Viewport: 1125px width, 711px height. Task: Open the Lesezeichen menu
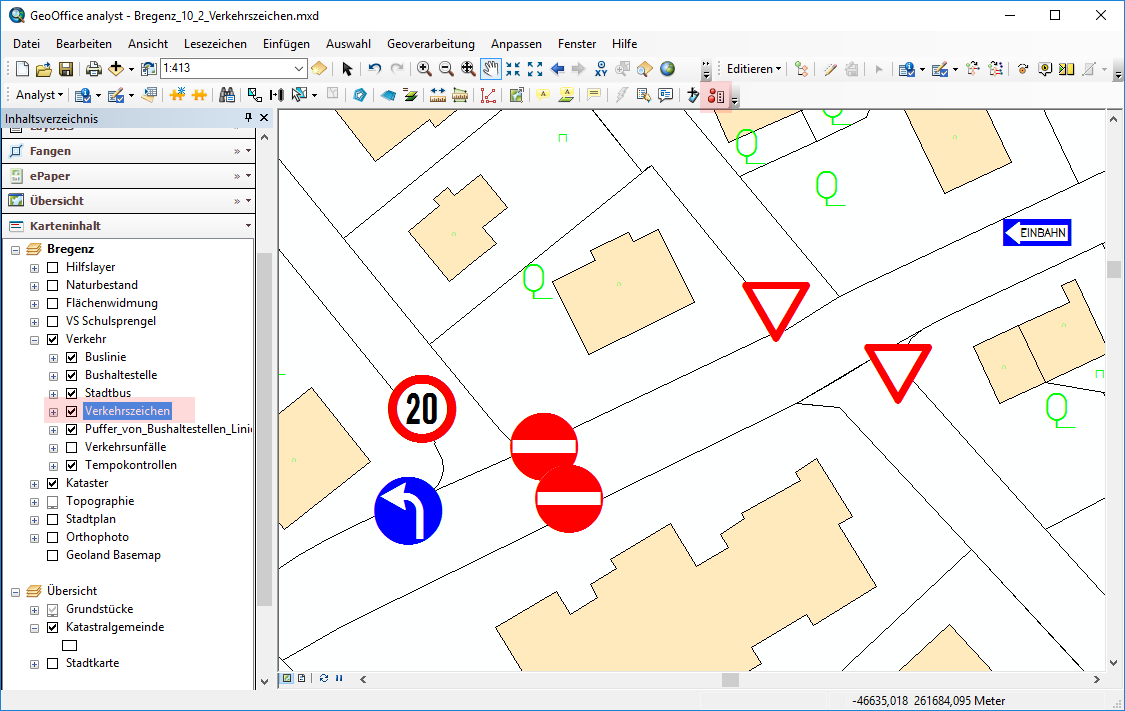click(x=215, y=44)
